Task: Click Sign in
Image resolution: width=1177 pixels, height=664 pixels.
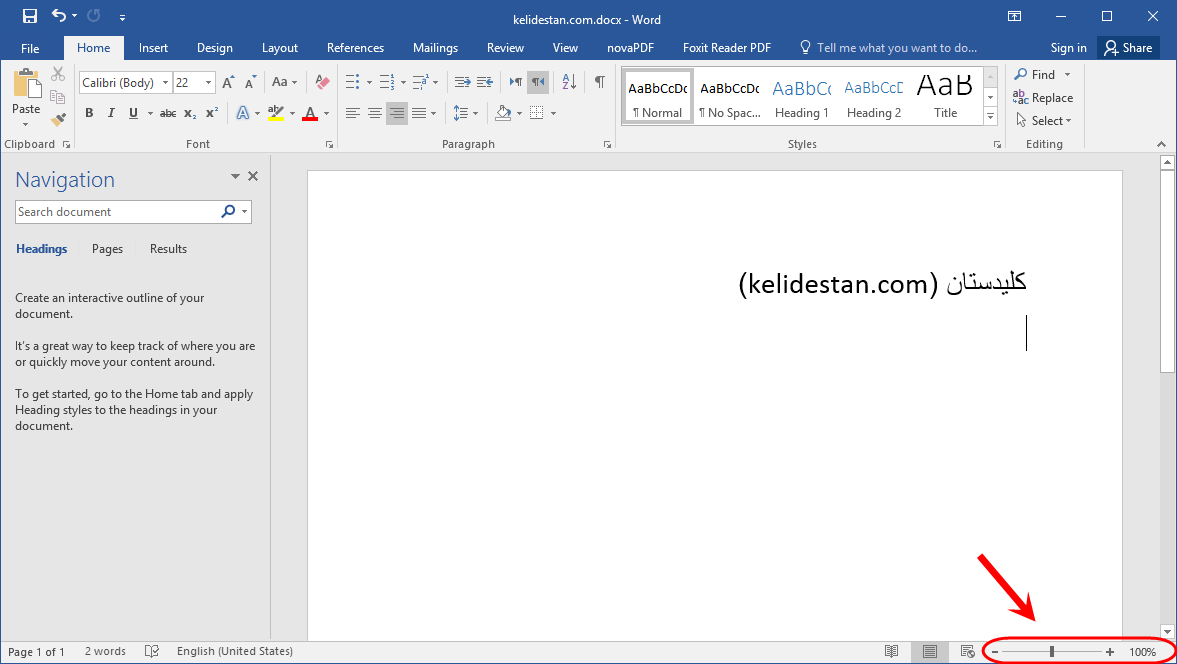Action: (x=1068, y=48)
